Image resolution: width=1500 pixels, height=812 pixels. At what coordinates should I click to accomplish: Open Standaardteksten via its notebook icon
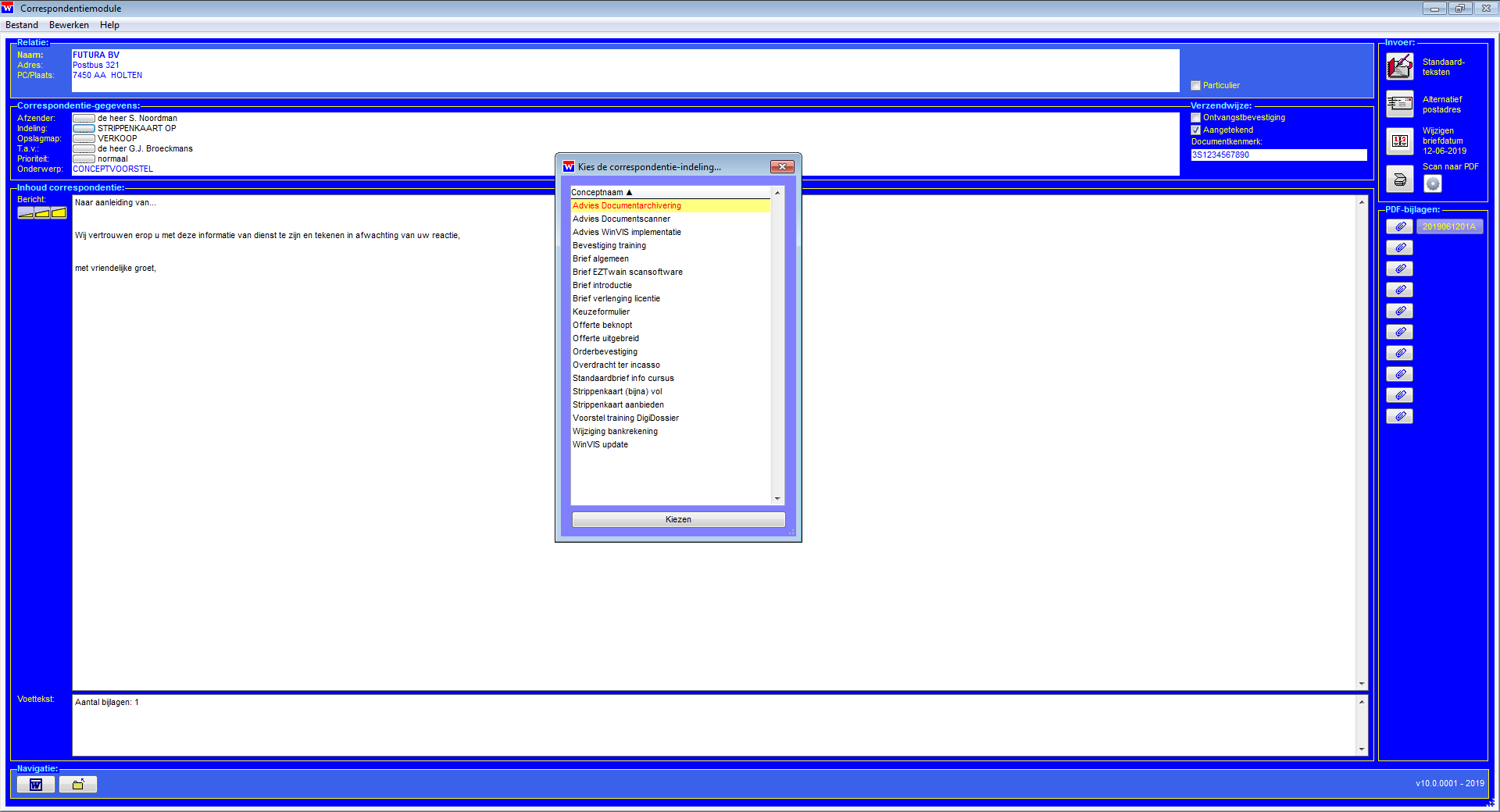click(1399, 66)
